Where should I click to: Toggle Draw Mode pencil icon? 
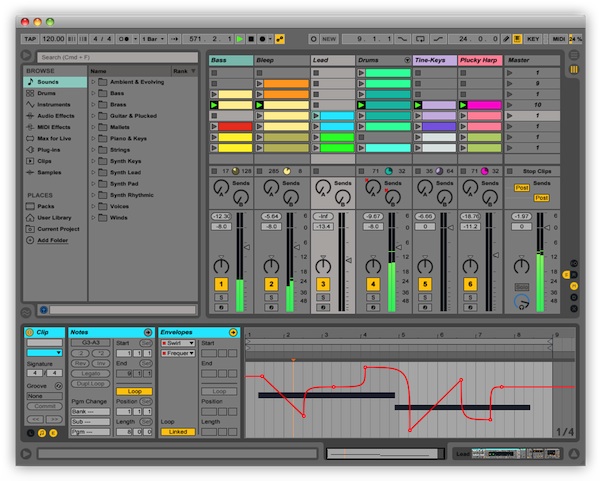point(506,39)
